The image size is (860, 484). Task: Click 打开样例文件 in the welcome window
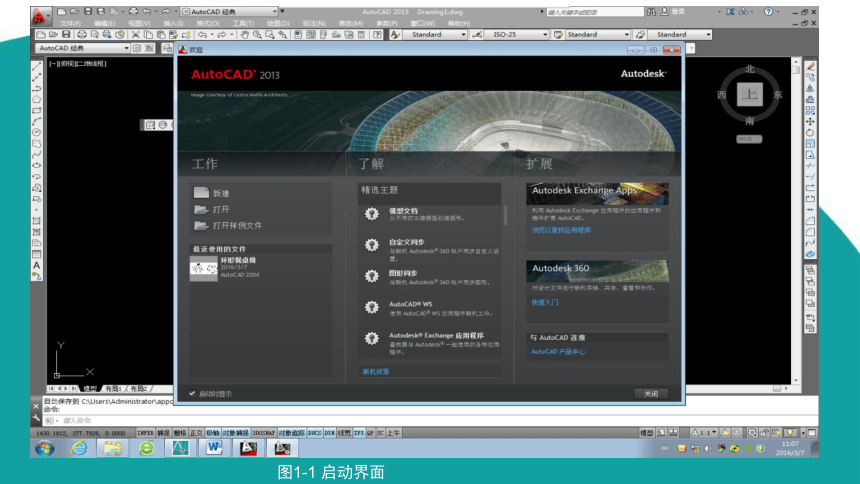coord(237,226)
